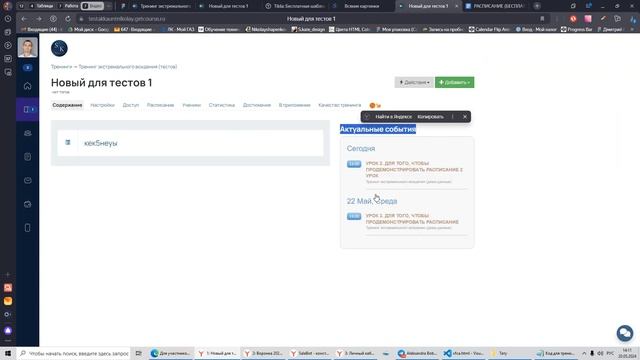Click Копировать in selection popup
Image resolution: width=640 pixels, height=360 pixels.
[x=430, y=117]
